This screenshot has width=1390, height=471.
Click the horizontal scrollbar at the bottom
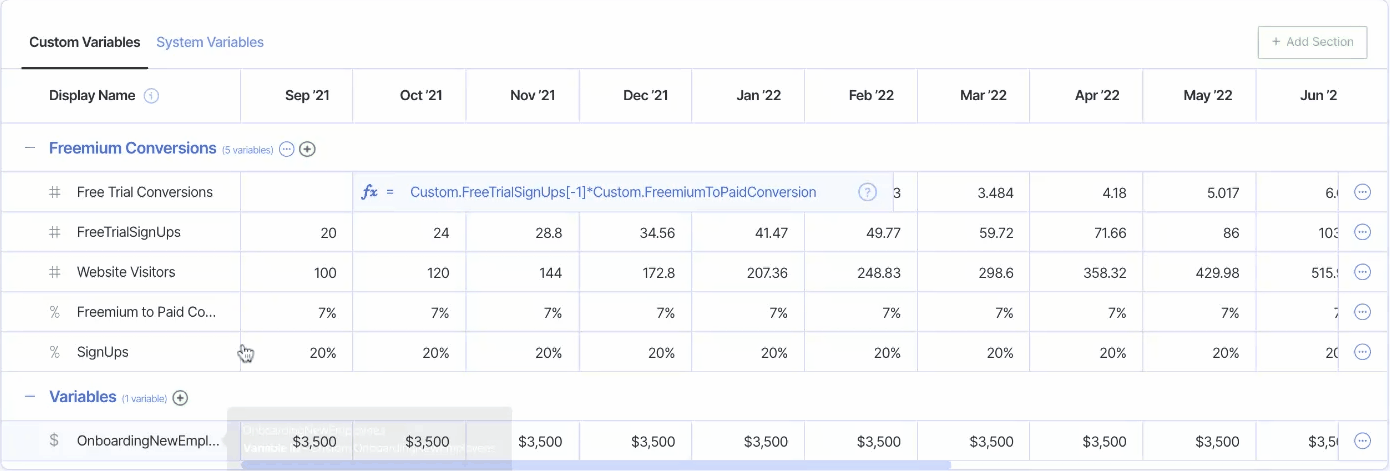600,465
